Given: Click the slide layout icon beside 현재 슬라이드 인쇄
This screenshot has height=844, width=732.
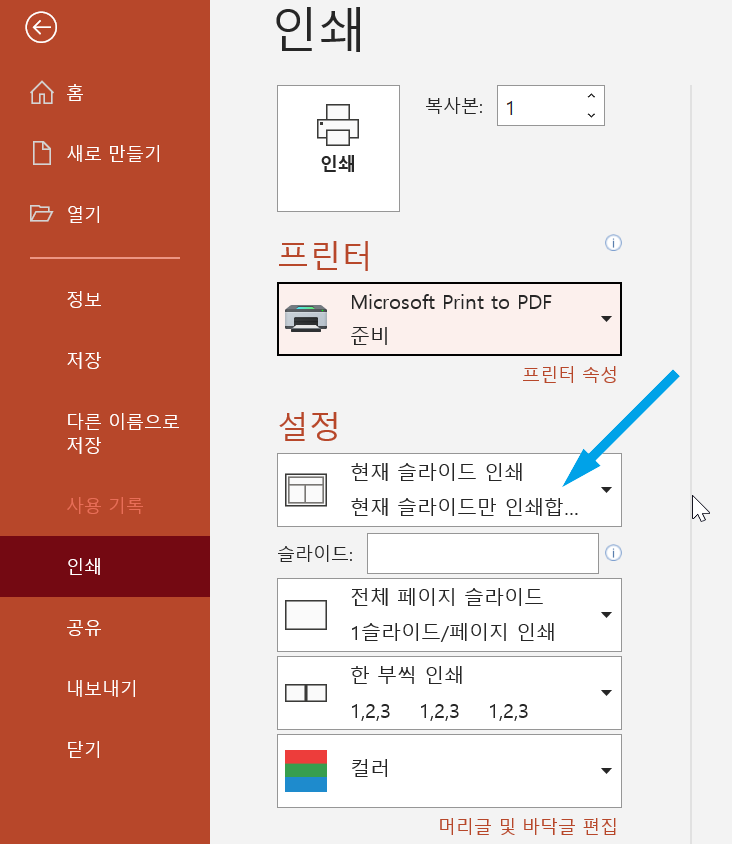Looking at the screenshot, I should (306, 490).
